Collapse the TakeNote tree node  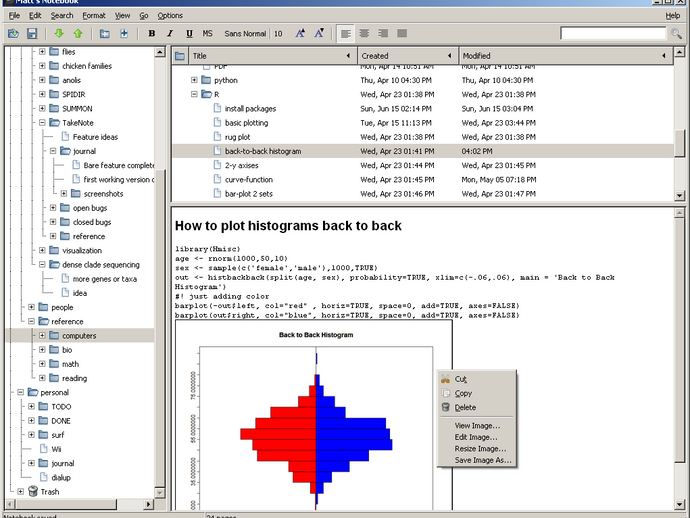(x=42, y=122)
